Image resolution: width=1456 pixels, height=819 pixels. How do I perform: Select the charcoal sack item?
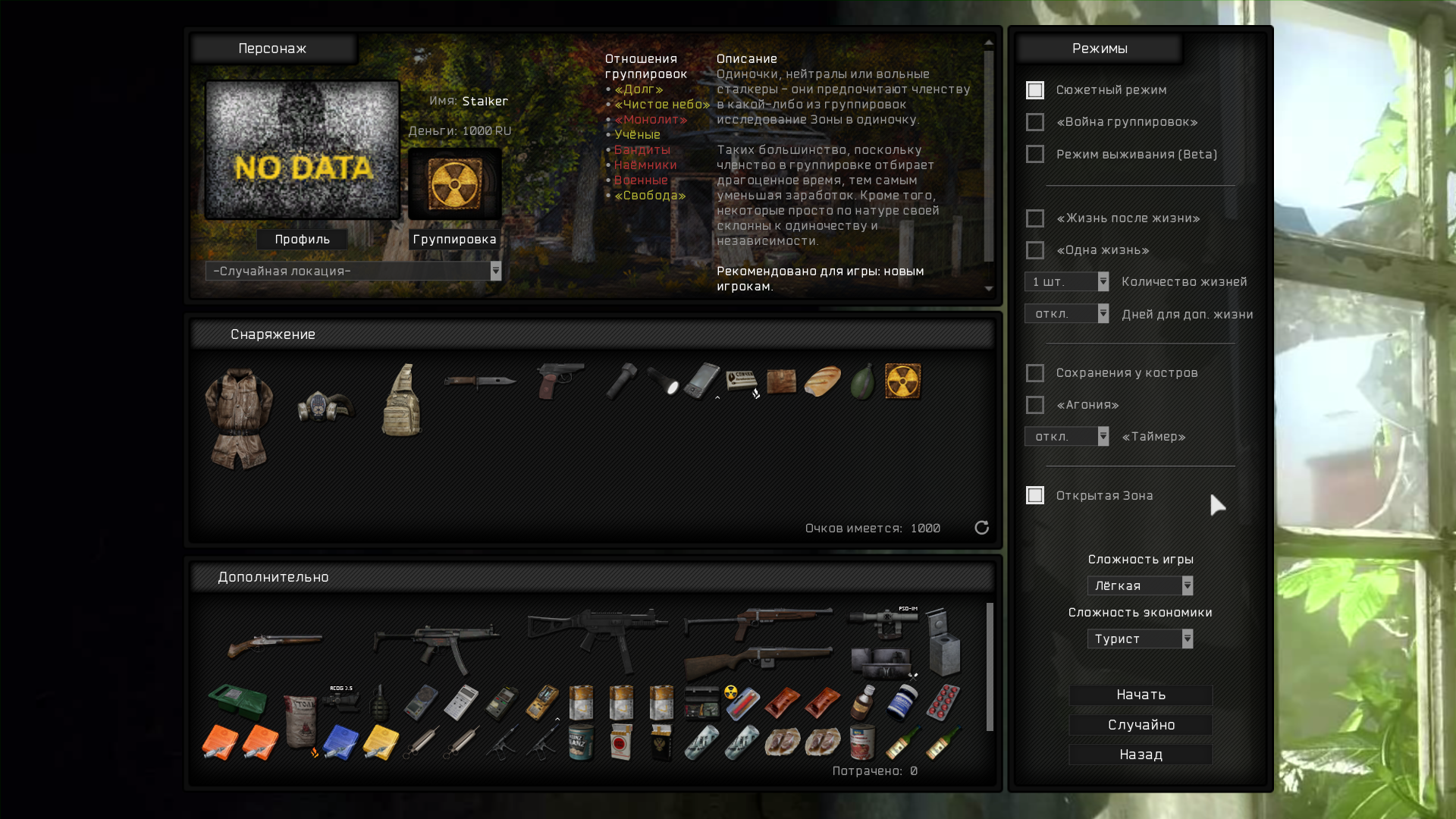(x=300, y=722)
